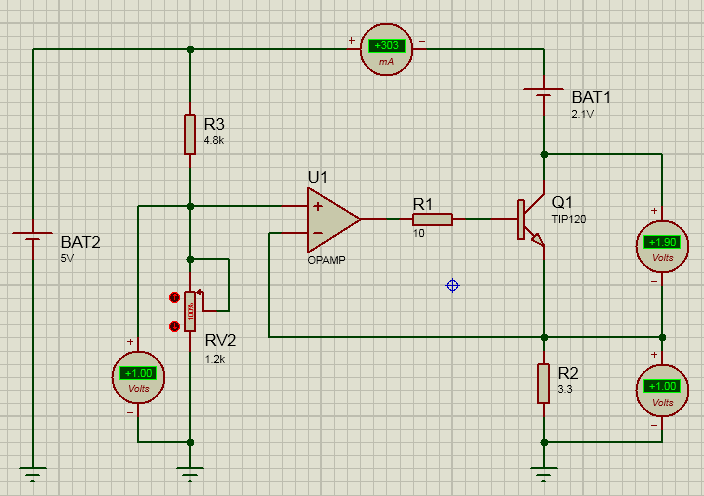
Task: Click the +1.90 voltmeter display value
Action: [662, 242]
